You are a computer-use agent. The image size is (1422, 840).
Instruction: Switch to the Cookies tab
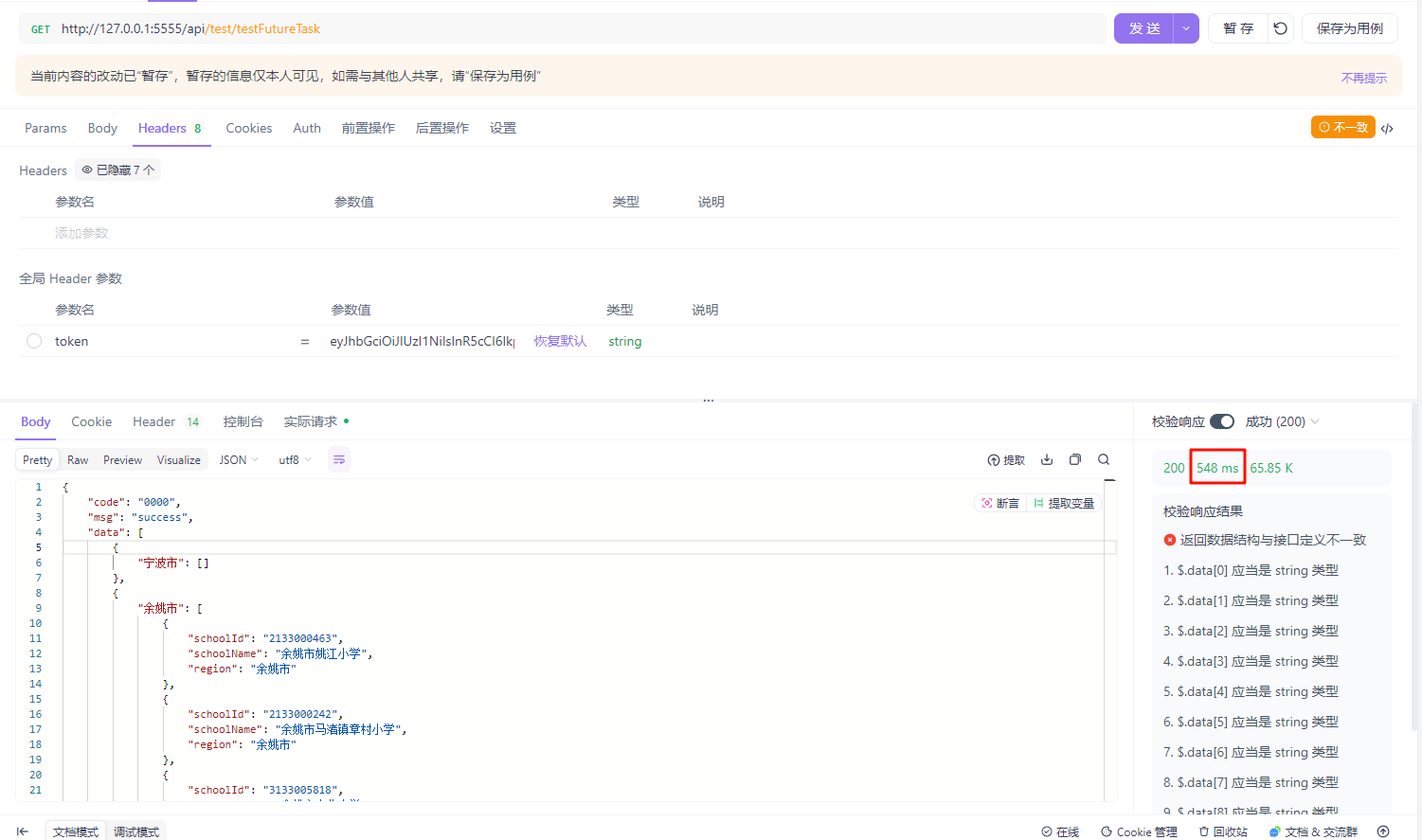click(x=248, y=128)
